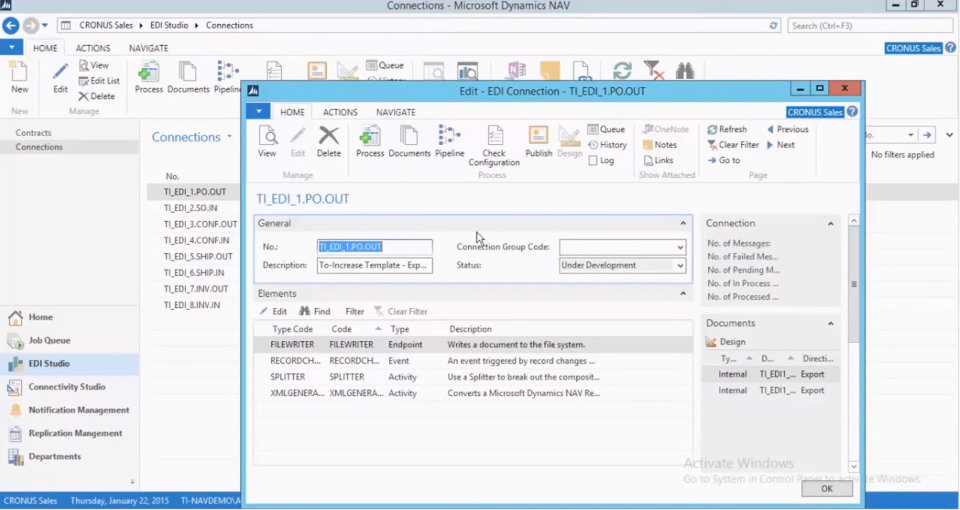This screenshot has width=960, height=510.
Task: Open Notes in Show Attached group
Action: coord(660,145)
